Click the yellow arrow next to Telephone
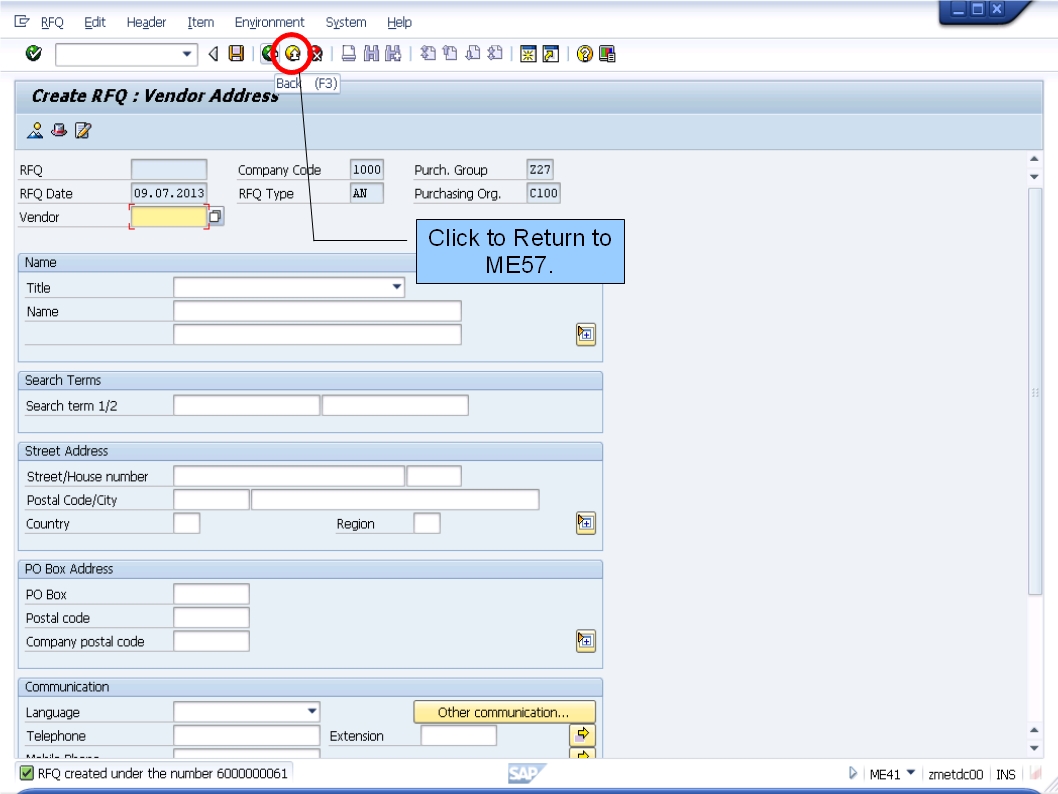 583,735
